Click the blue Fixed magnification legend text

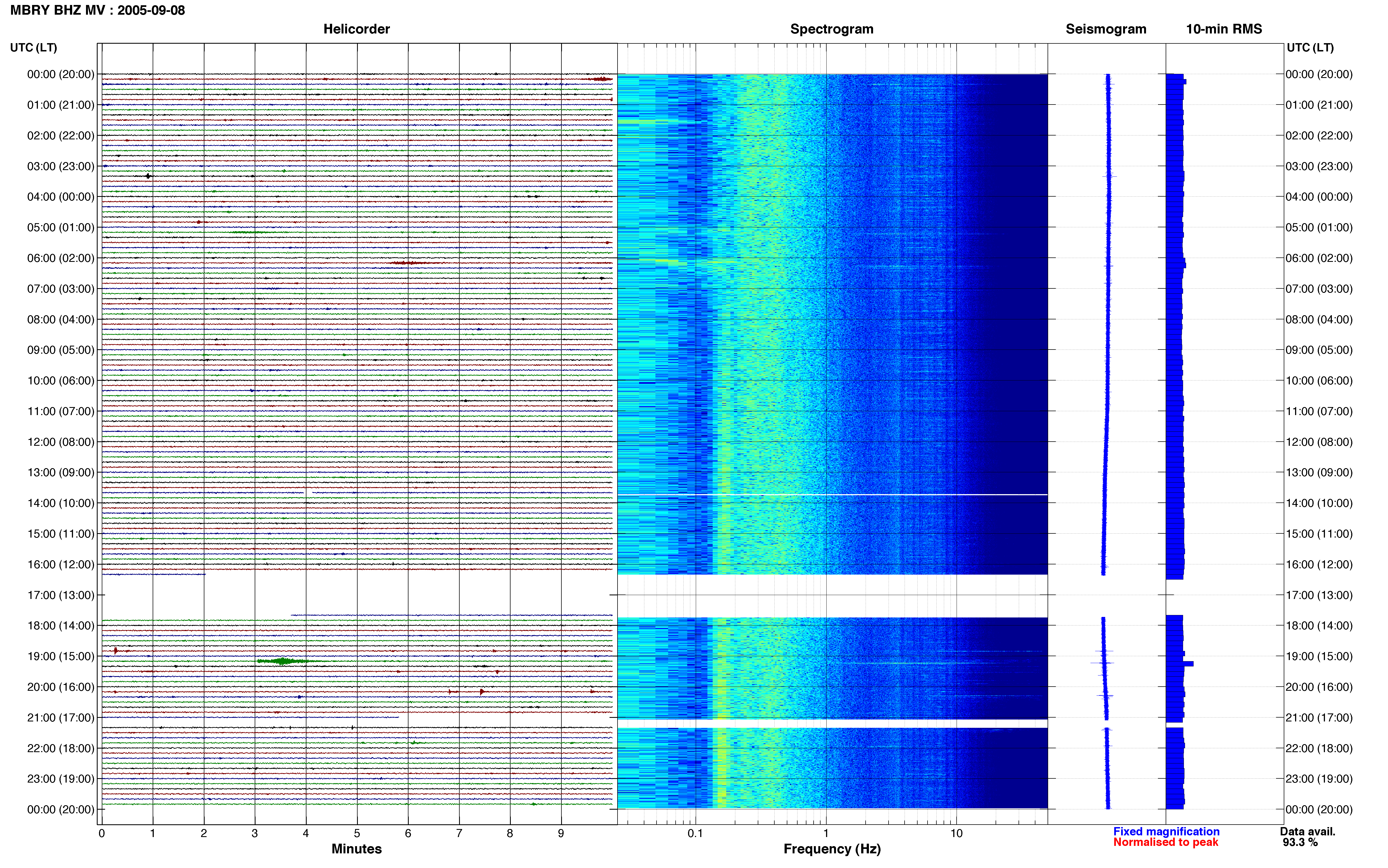1166,831
